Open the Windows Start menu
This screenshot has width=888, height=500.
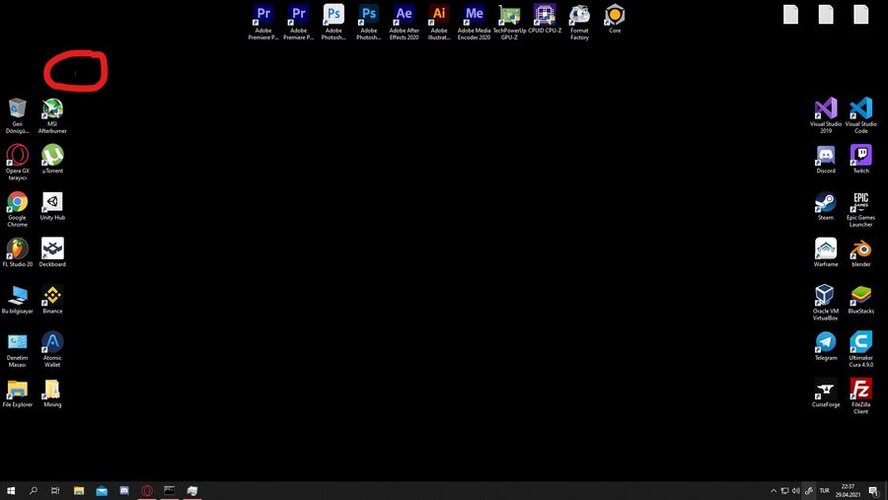[x=11, y=490]
